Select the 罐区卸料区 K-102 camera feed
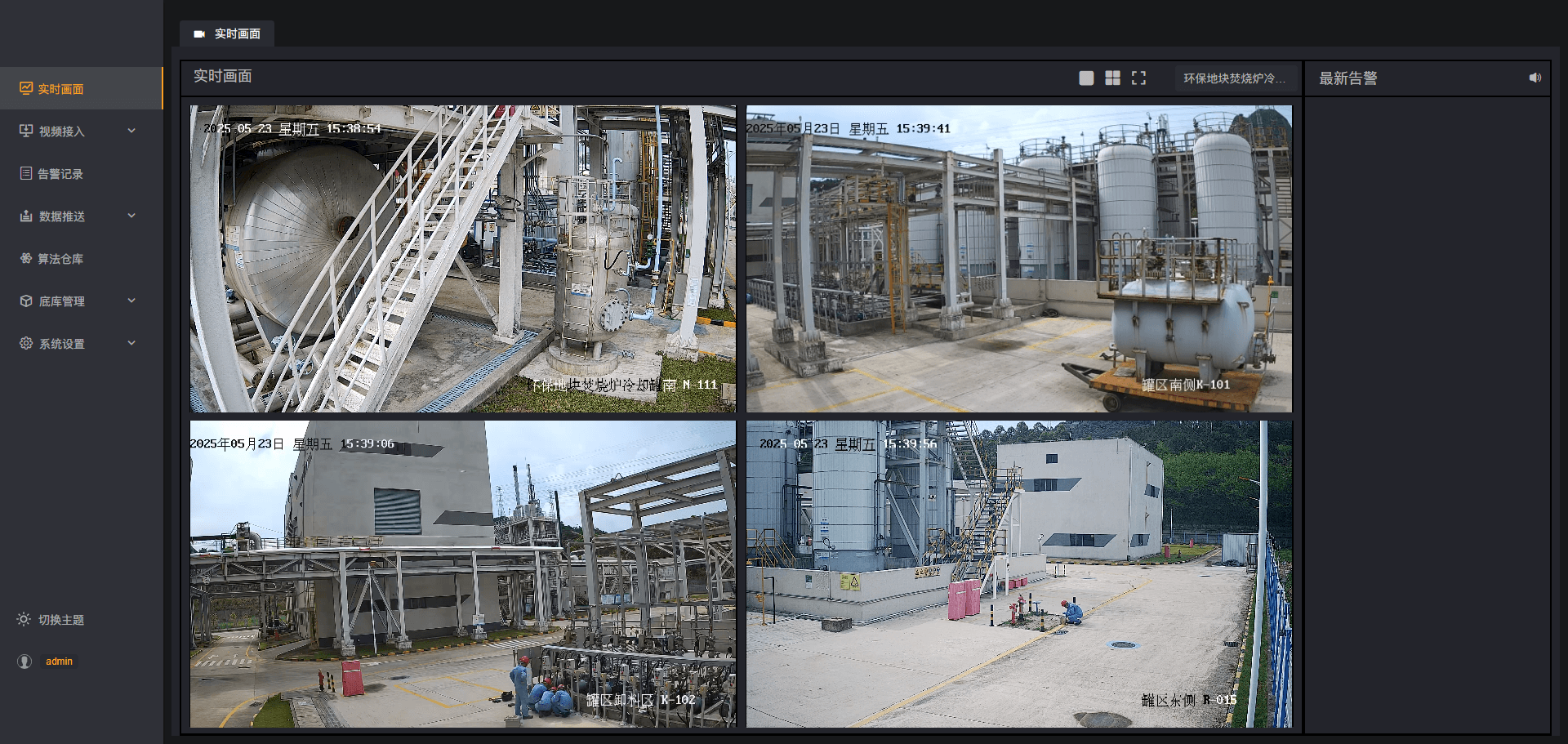 [x=463, y=574]
